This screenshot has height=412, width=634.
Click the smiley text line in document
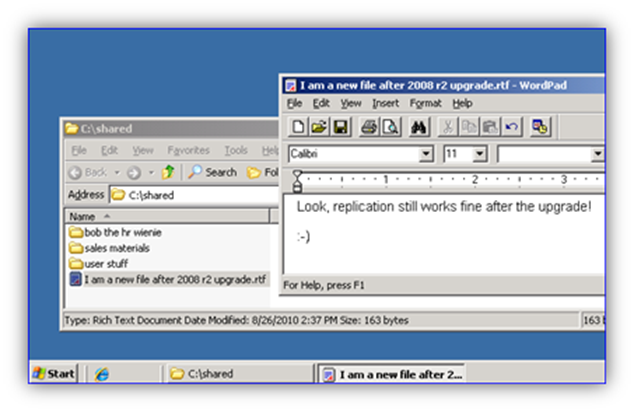coord(303,237)
